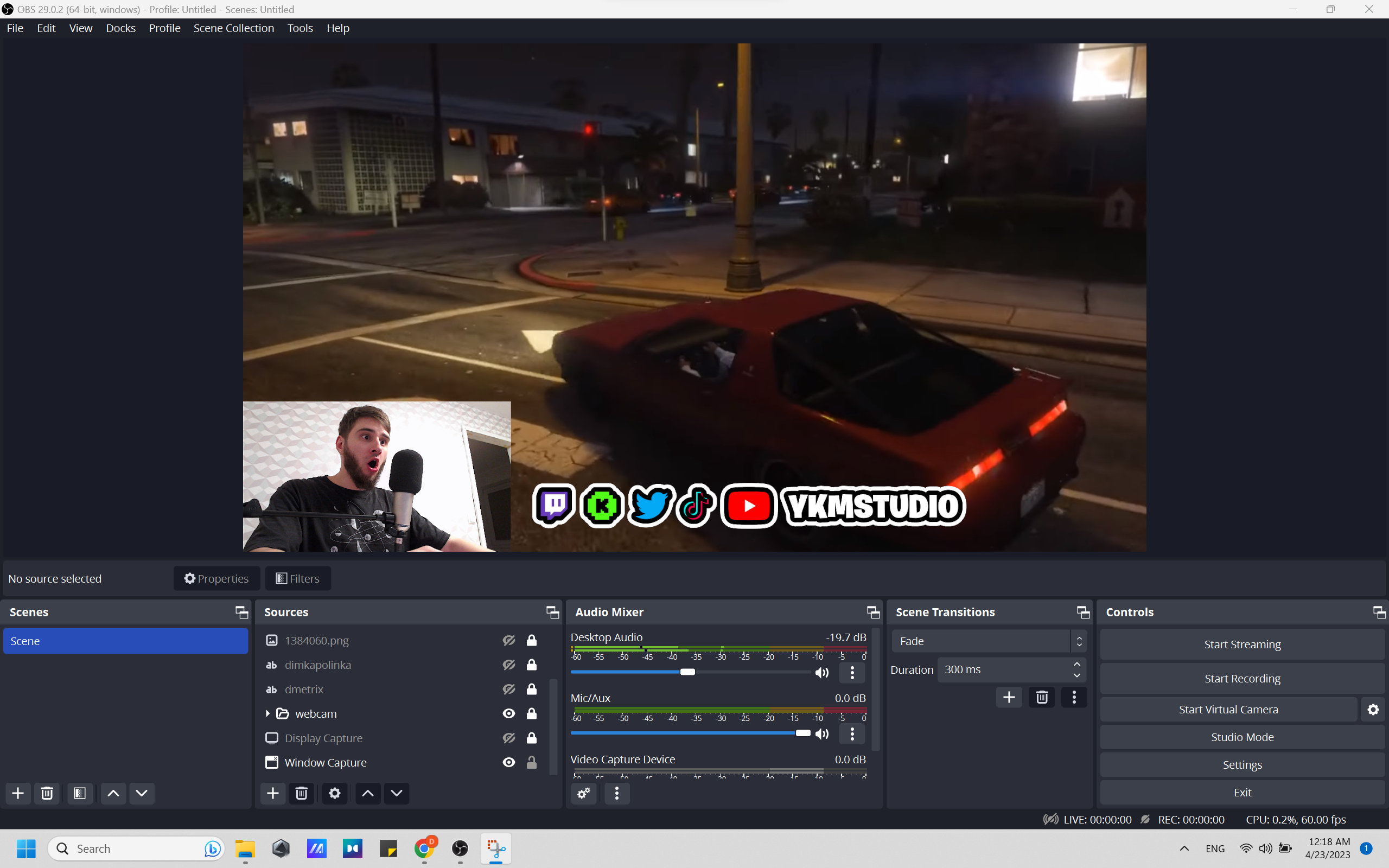Add a new source with the plus icon

tap(272, 793)
